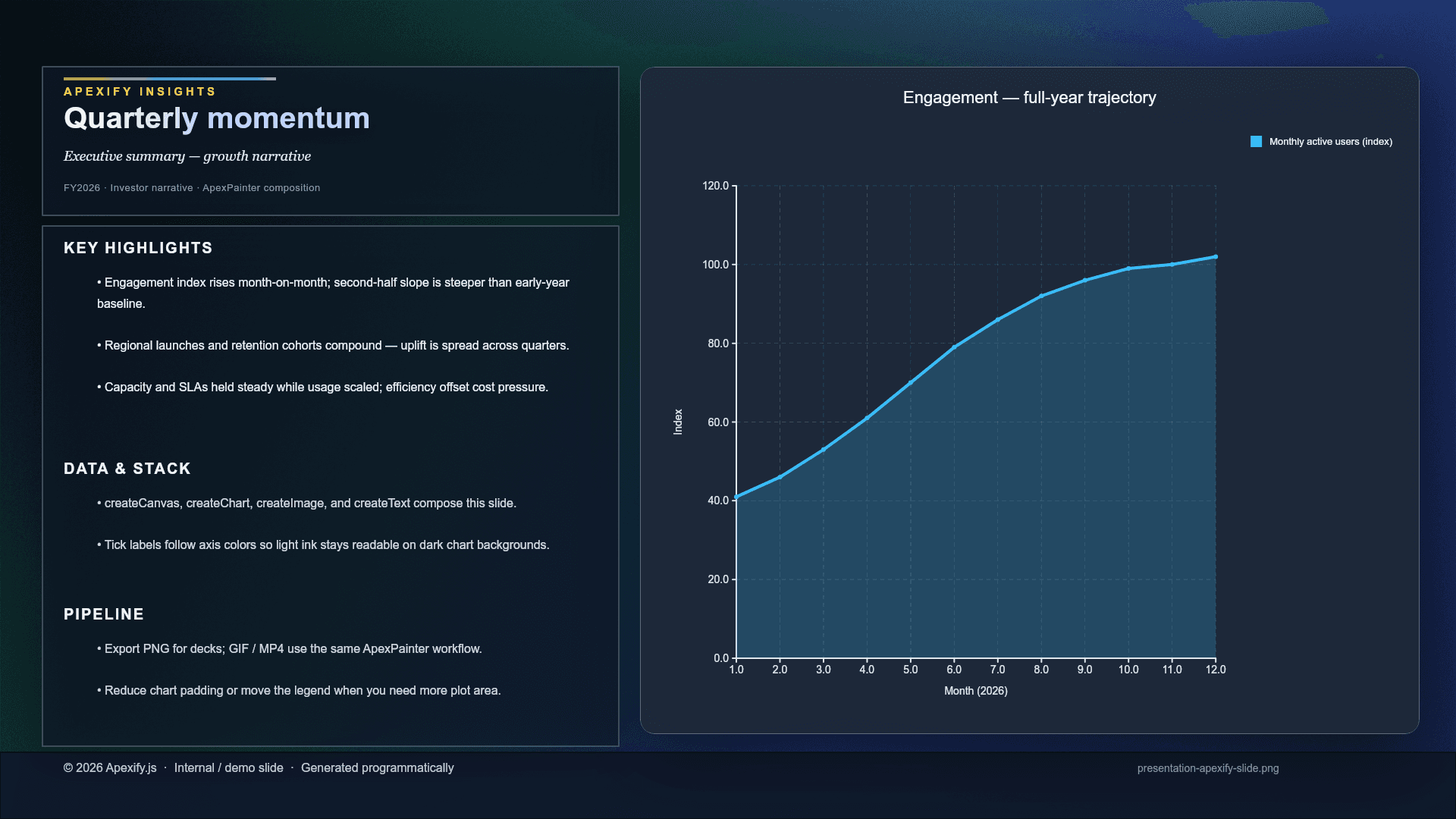
Task: Select the data point at month 12.0
Action: (1216, 257)
